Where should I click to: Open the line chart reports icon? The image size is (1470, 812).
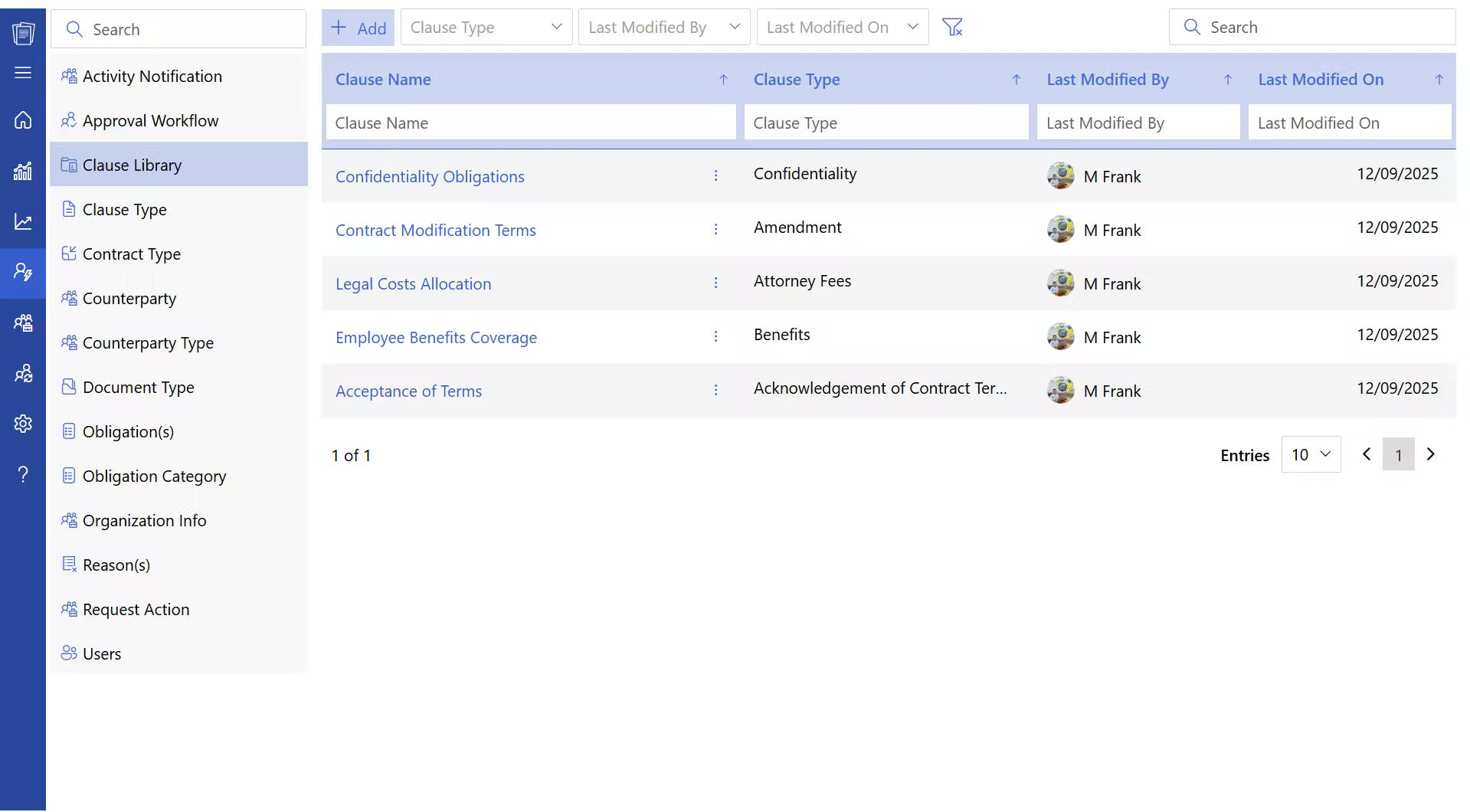click(23, 221)
